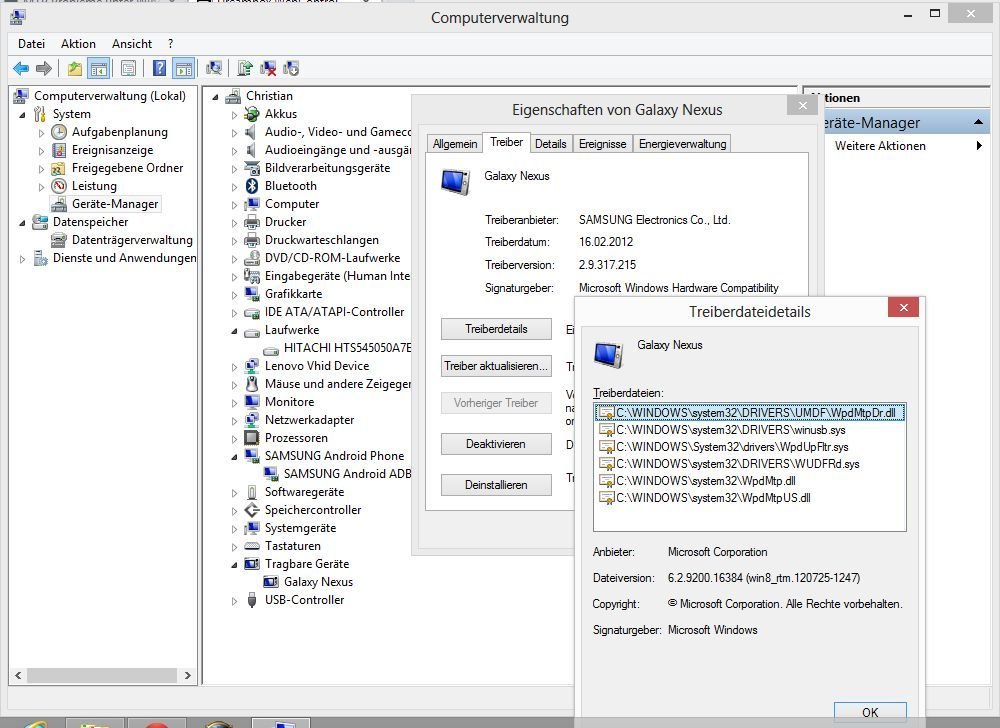Select Geräte-Manager in the left tree
The height and width of the screenshot is (728, 1000).
point(115,204)
